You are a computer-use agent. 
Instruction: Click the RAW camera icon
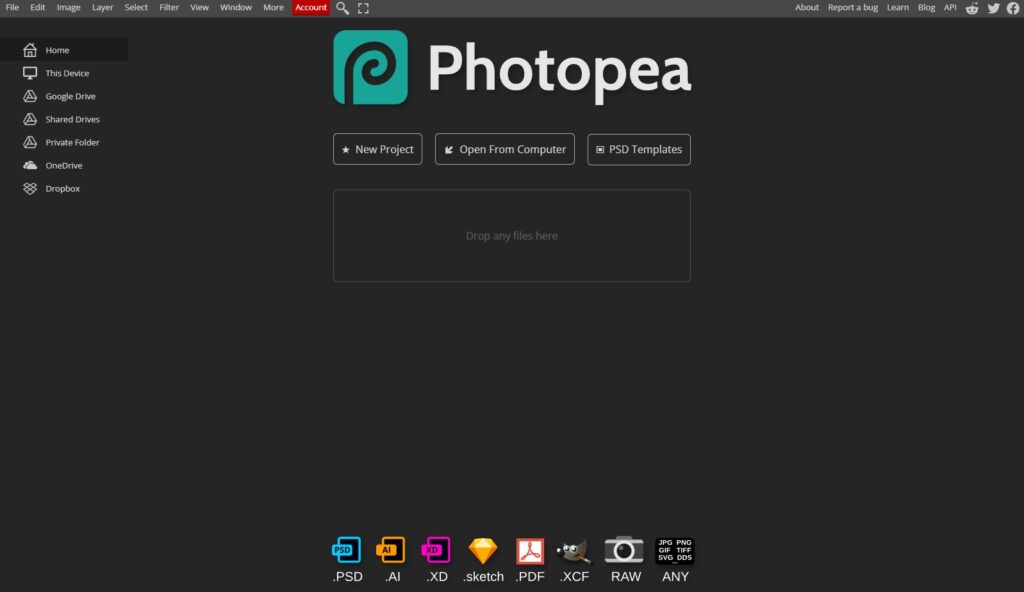point(625,551)
